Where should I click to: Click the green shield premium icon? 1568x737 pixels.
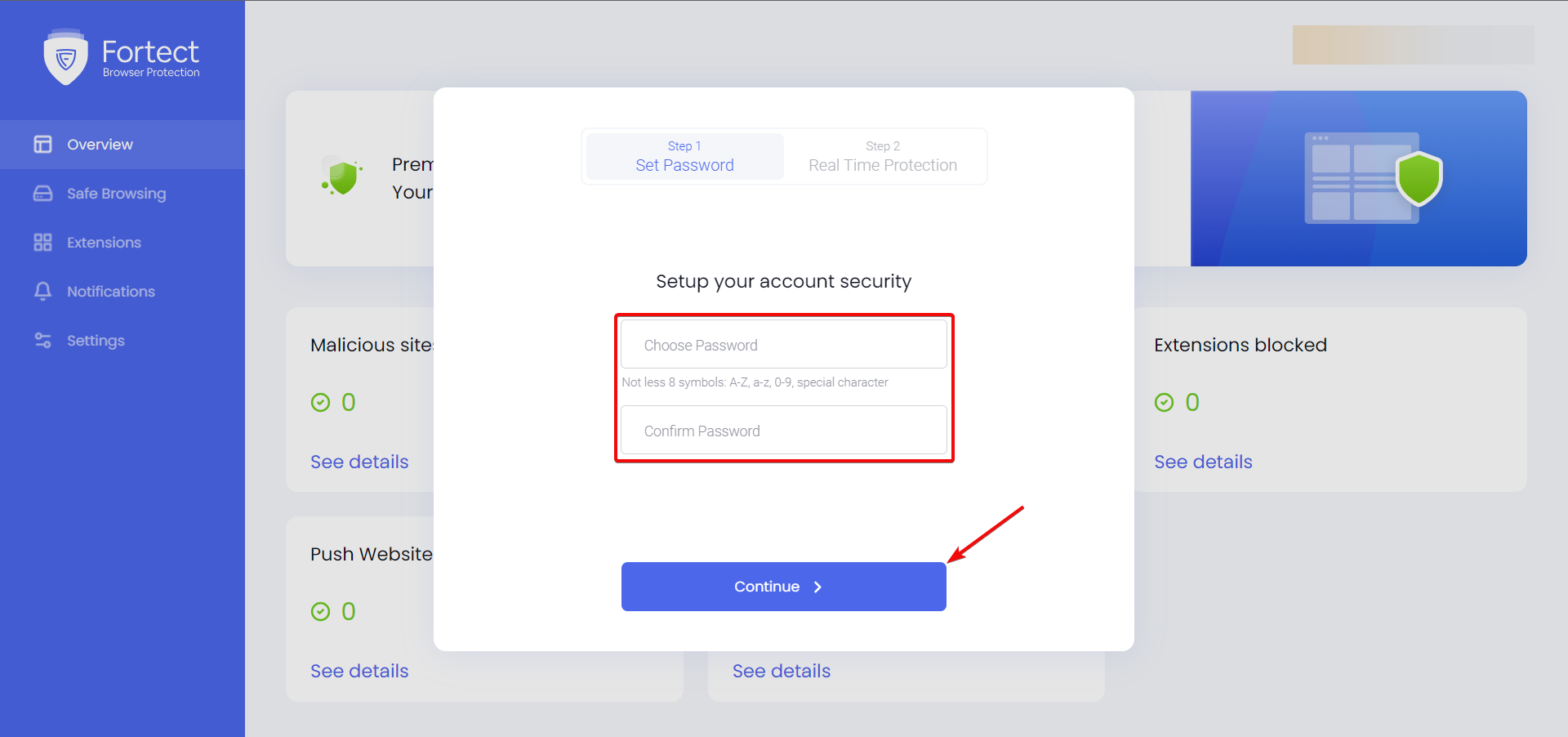[342, 176]
